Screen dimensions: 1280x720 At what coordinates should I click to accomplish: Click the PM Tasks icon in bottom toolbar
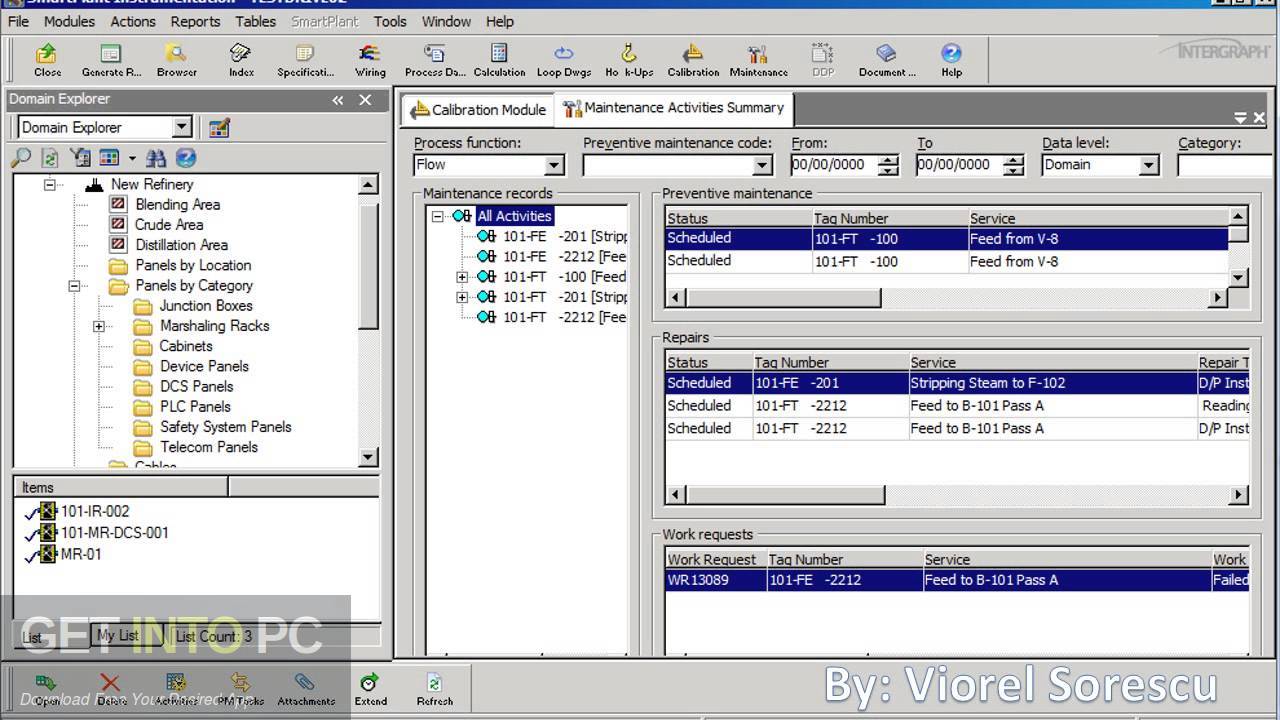pyautogui.click(x=240, y=689)
